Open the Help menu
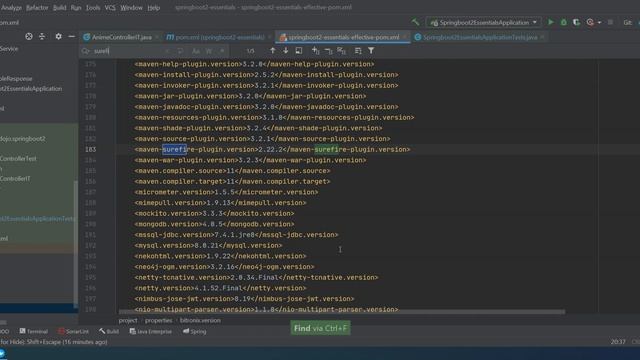The height and width of the screenshot is (360, 640). [x=153, y=8]
